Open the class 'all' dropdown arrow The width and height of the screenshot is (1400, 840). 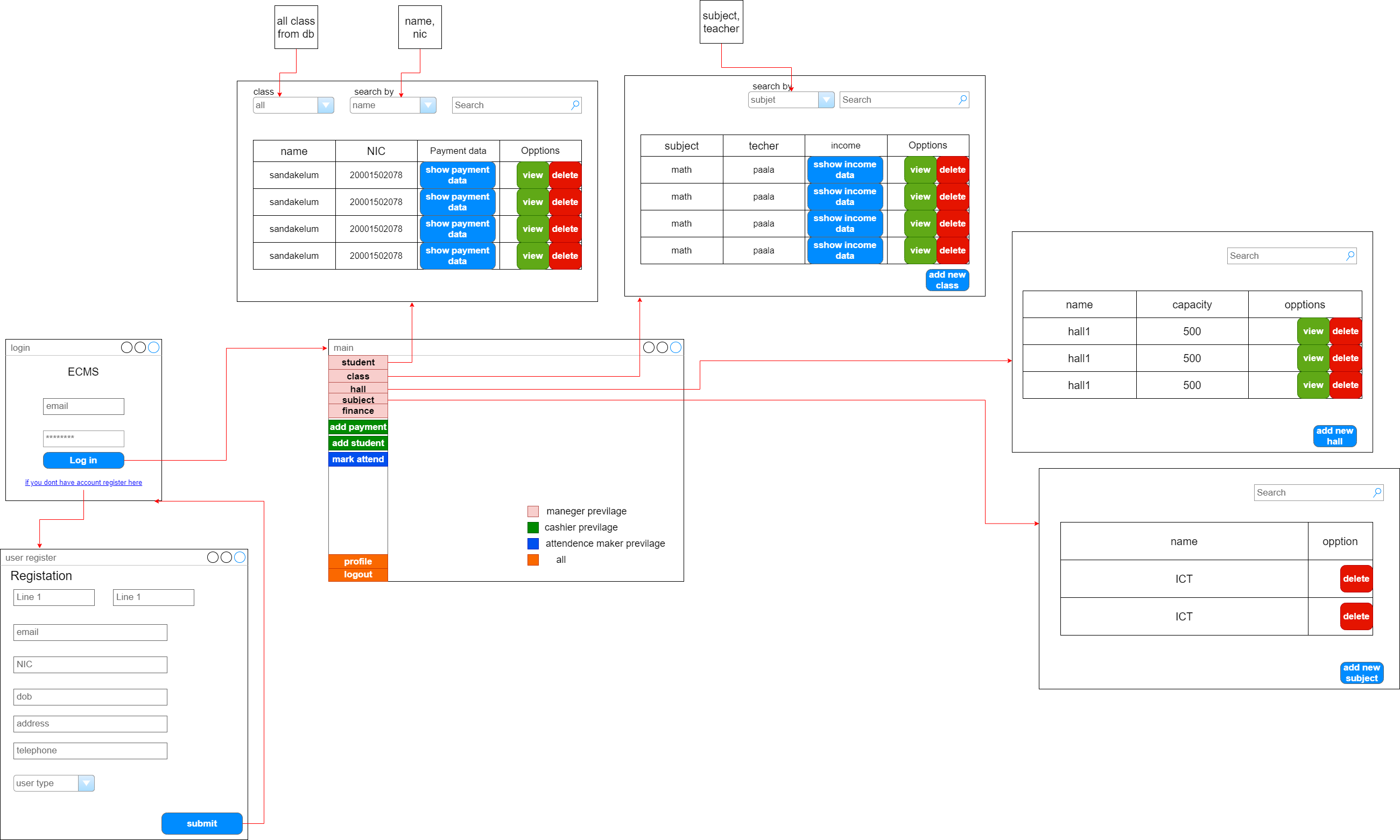coord(326,105)
